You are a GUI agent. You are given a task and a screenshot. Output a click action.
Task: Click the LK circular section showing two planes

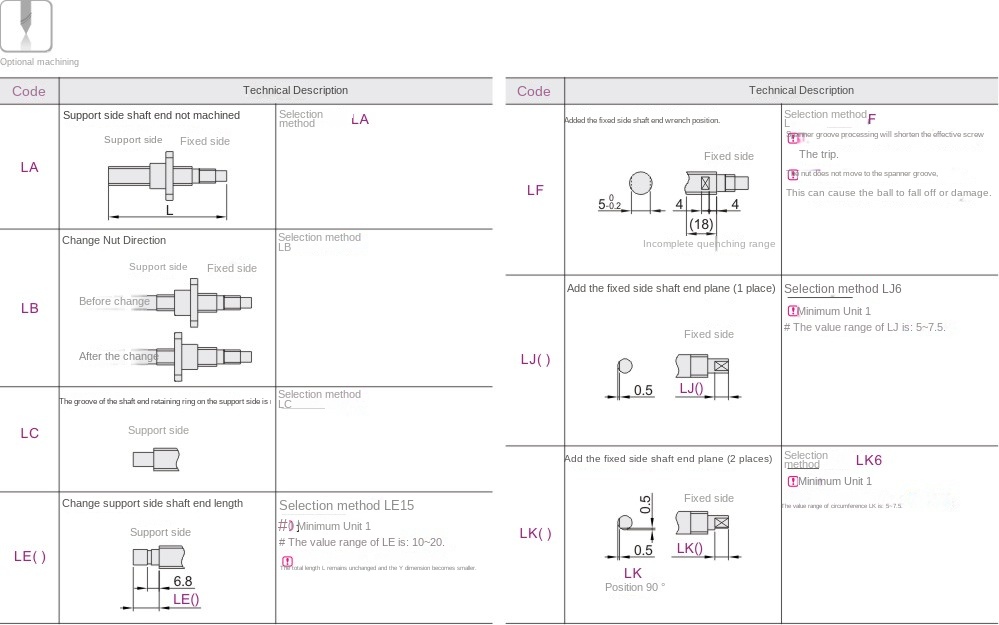tap(625, 523)
